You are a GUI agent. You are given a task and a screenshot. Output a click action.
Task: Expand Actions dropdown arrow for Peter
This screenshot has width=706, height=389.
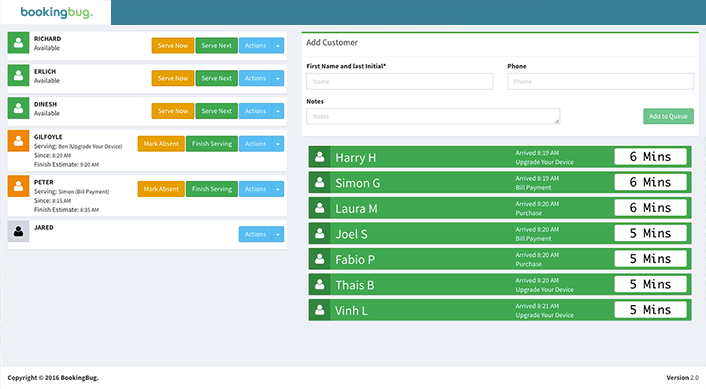pyautogui.click(x=278, y=189)
